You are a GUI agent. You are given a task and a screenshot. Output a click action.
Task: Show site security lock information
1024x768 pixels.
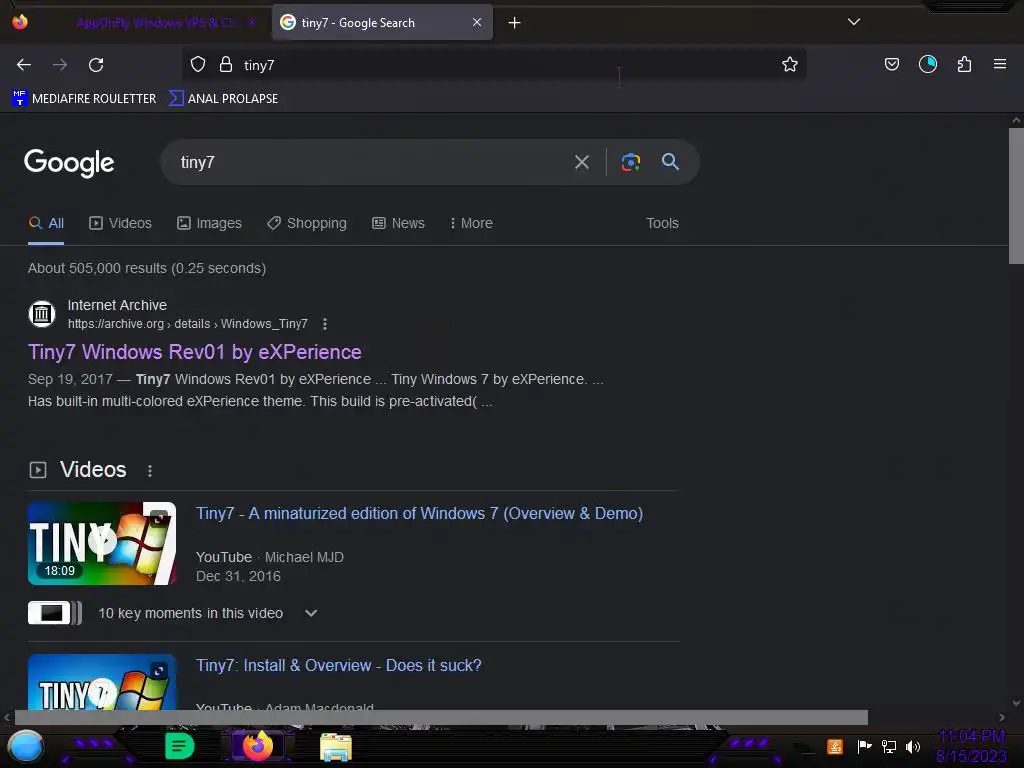[226, 65]
